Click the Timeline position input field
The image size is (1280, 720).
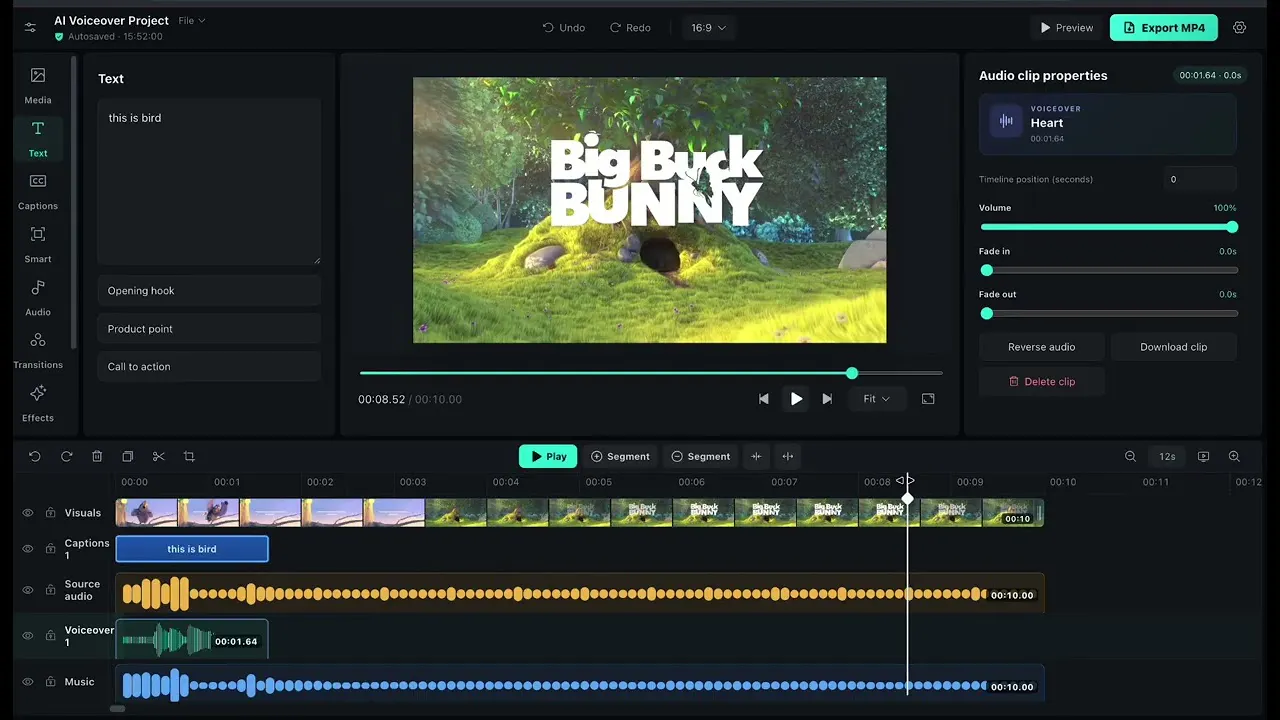pyautogui.click(x=1200, y=180)
